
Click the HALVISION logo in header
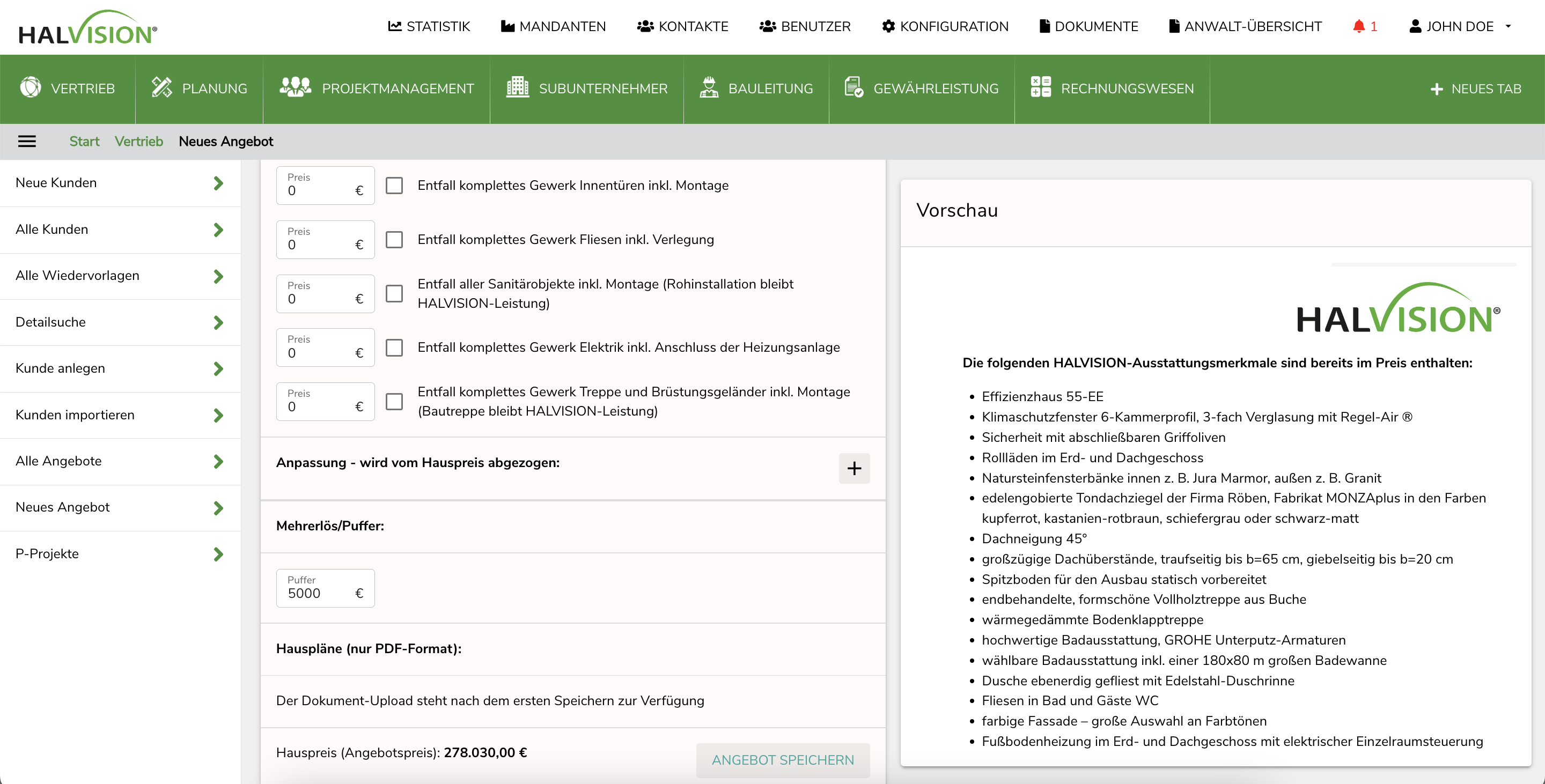88,27
